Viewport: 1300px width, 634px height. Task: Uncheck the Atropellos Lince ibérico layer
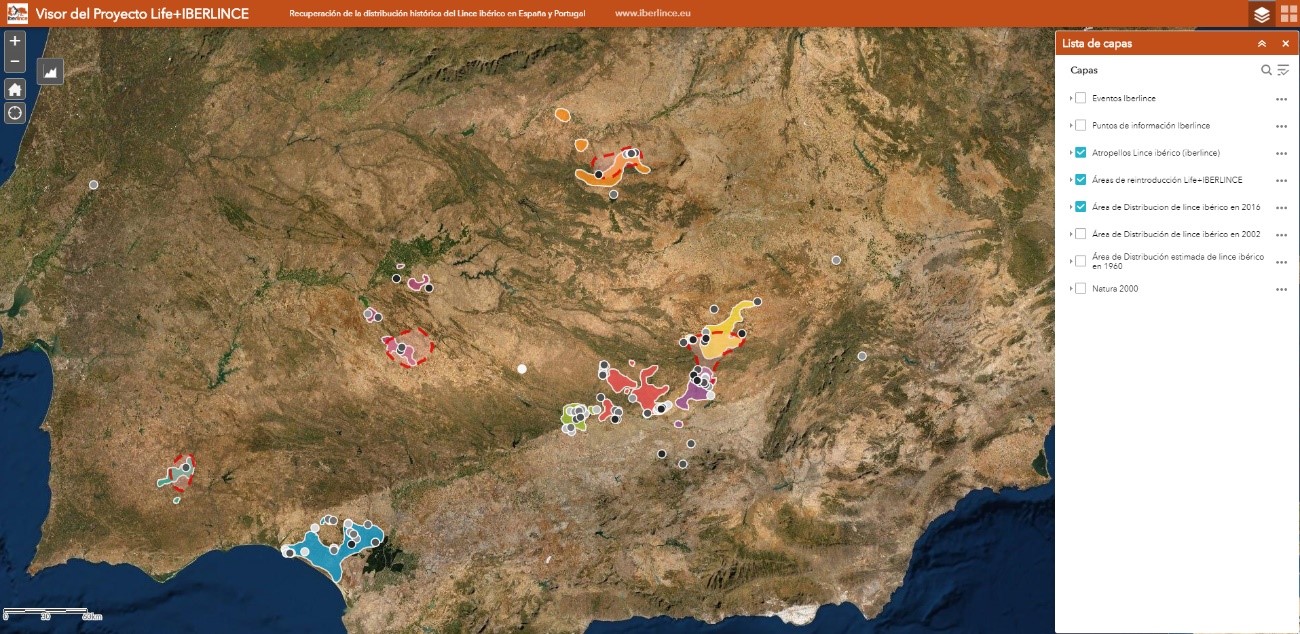[1080, 153]
